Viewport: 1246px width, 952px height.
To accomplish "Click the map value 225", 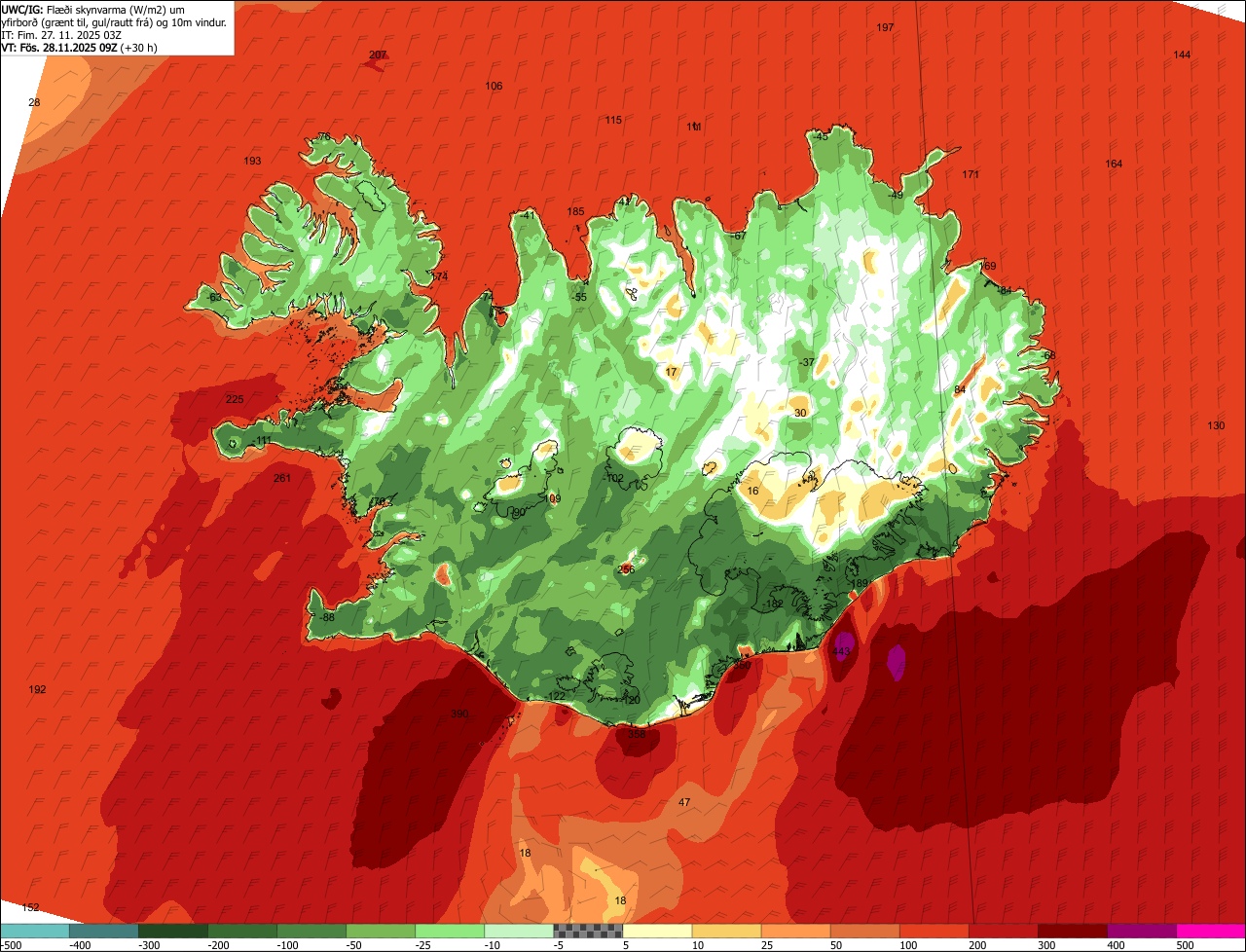I will tap(235, 399).
